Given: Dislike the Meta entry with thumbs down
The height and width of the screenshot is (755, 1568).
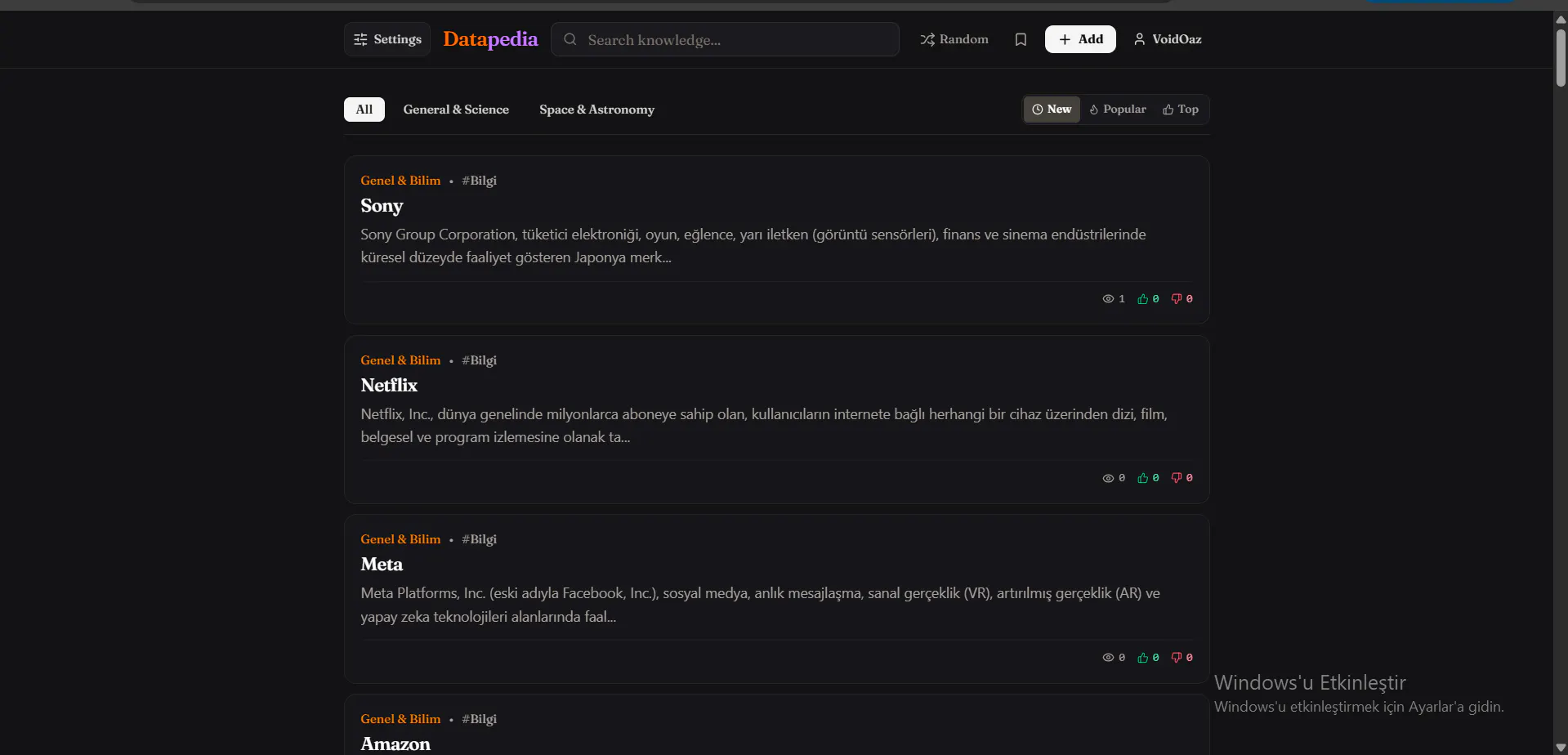Looking at the screenshot, I should pyautogui.click(x=1177, y=658).
